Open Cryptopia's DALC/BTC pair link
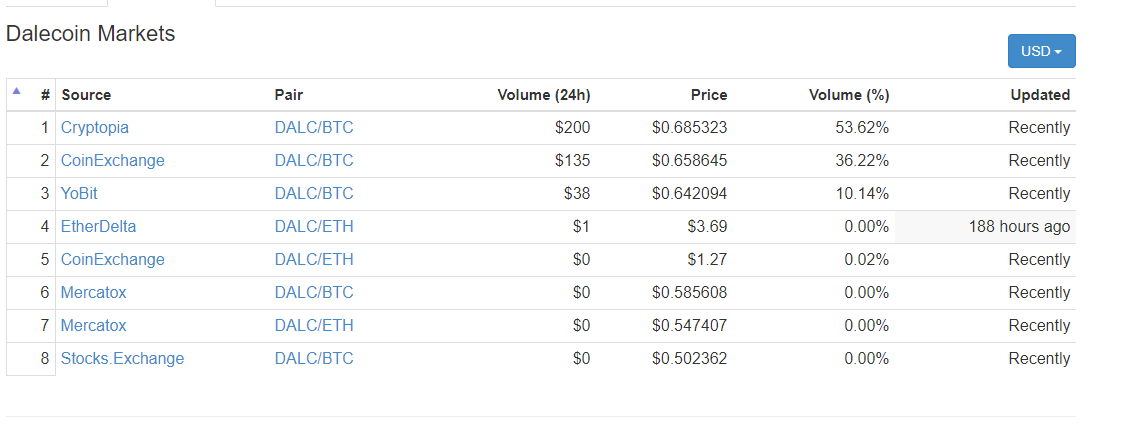The height and width of the screenshot is (425, 1124). pos(314,128)
